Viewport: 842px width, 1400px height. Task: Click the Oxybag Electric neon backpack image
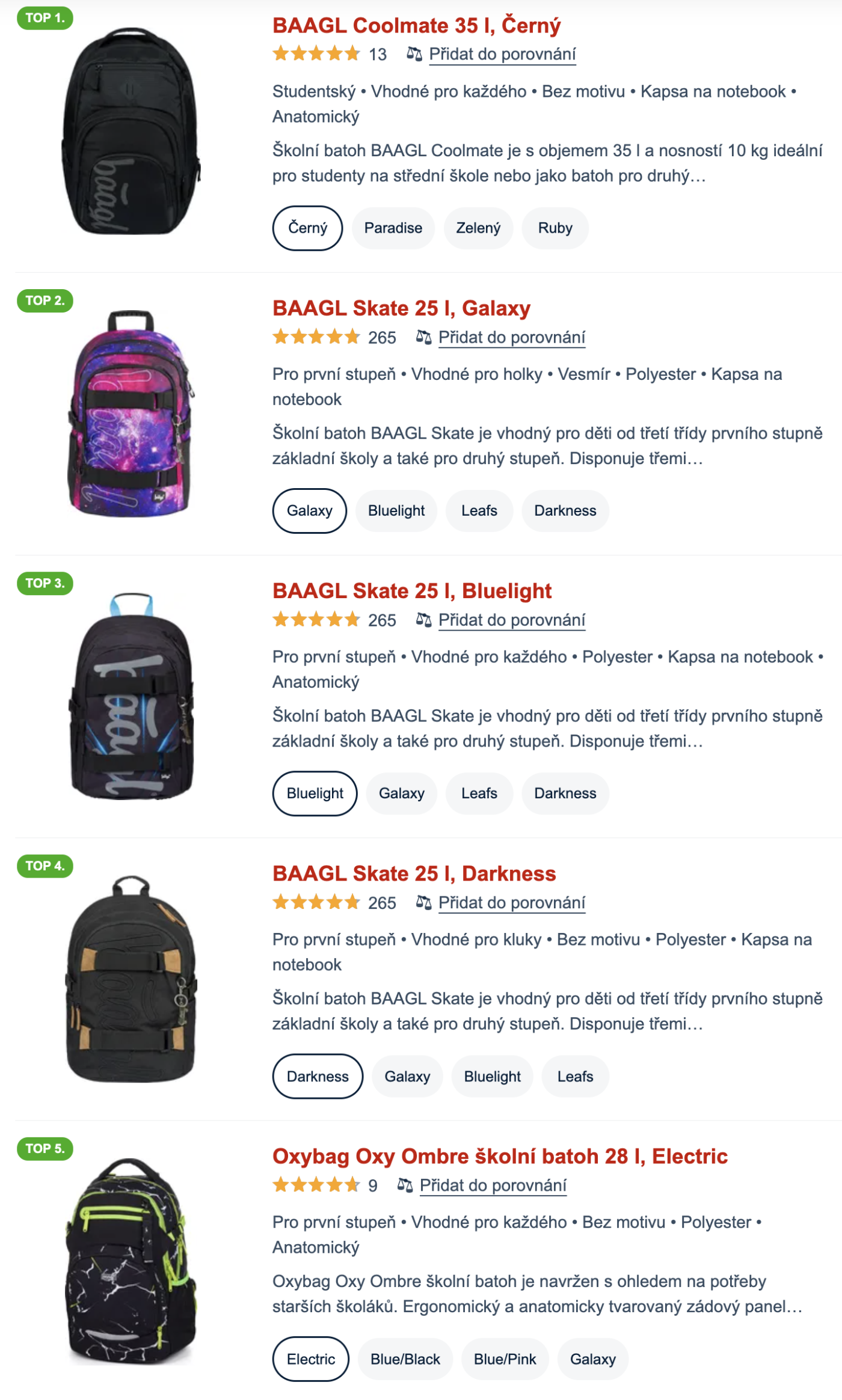[x=131, y=1261]
